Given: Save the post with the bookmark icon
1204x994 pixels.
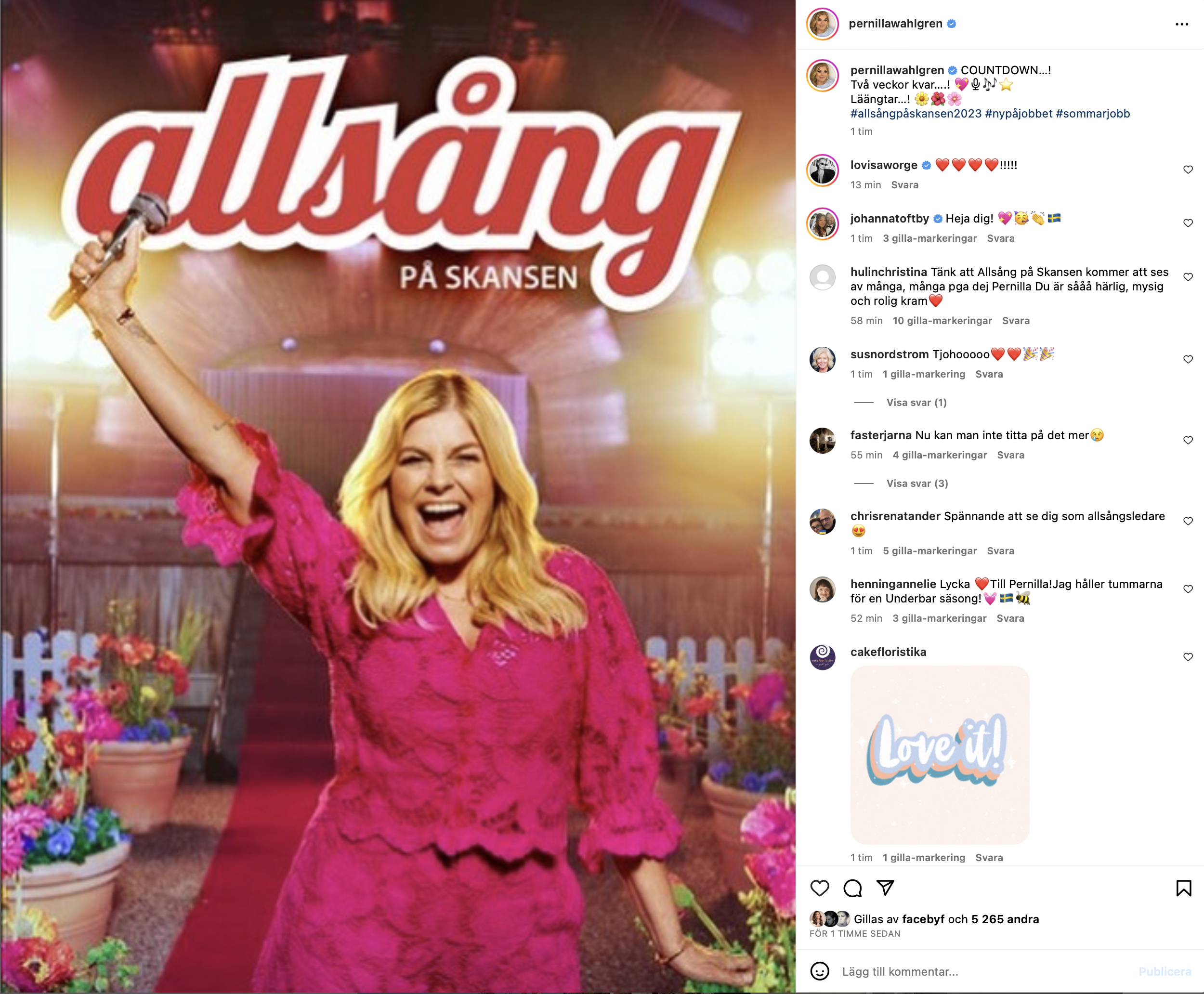Looking at the screenshot, I should [x=1183, y=888].
